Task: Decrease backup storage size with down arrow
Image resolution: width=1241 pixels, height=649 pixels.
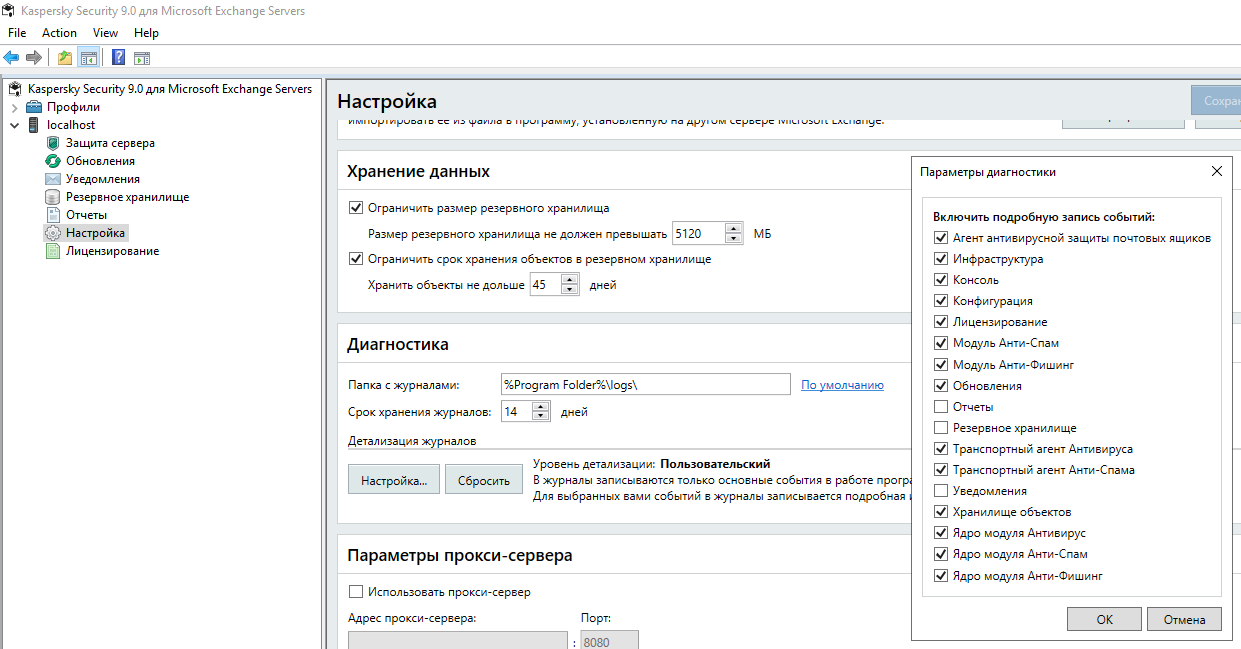Action: (x=734, y=239)
